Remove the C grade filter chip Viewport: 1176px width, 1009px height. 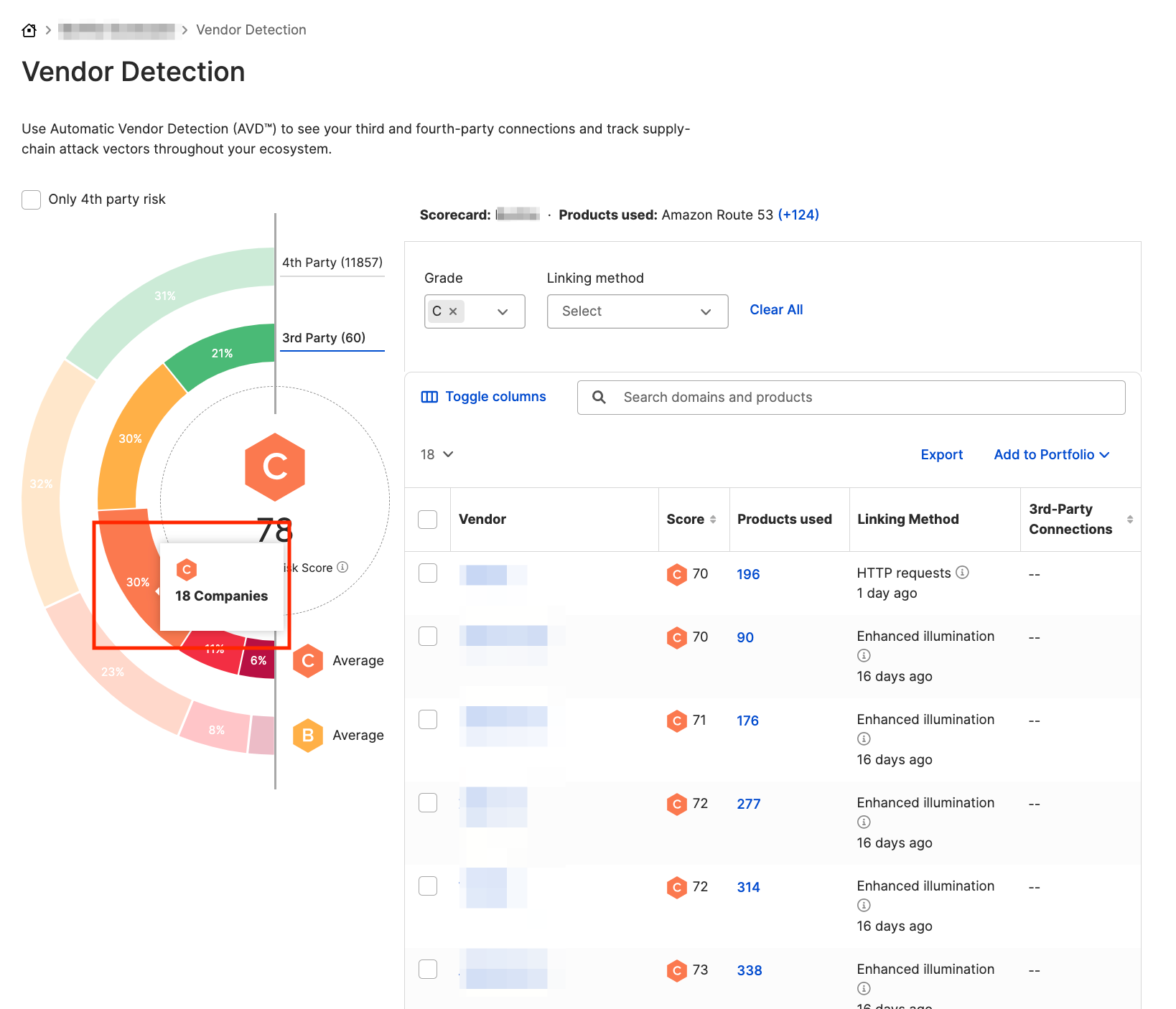453,311
